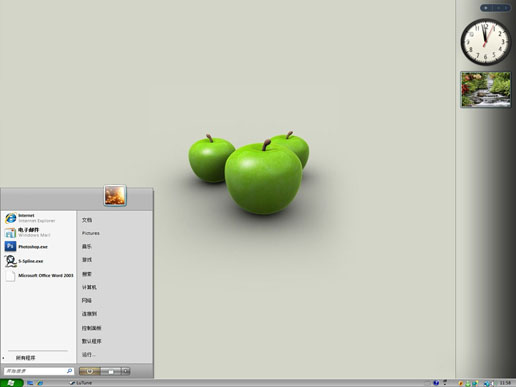Click the green Start button
The height and width of the screenshot is (387, 516).
(11, 383)
